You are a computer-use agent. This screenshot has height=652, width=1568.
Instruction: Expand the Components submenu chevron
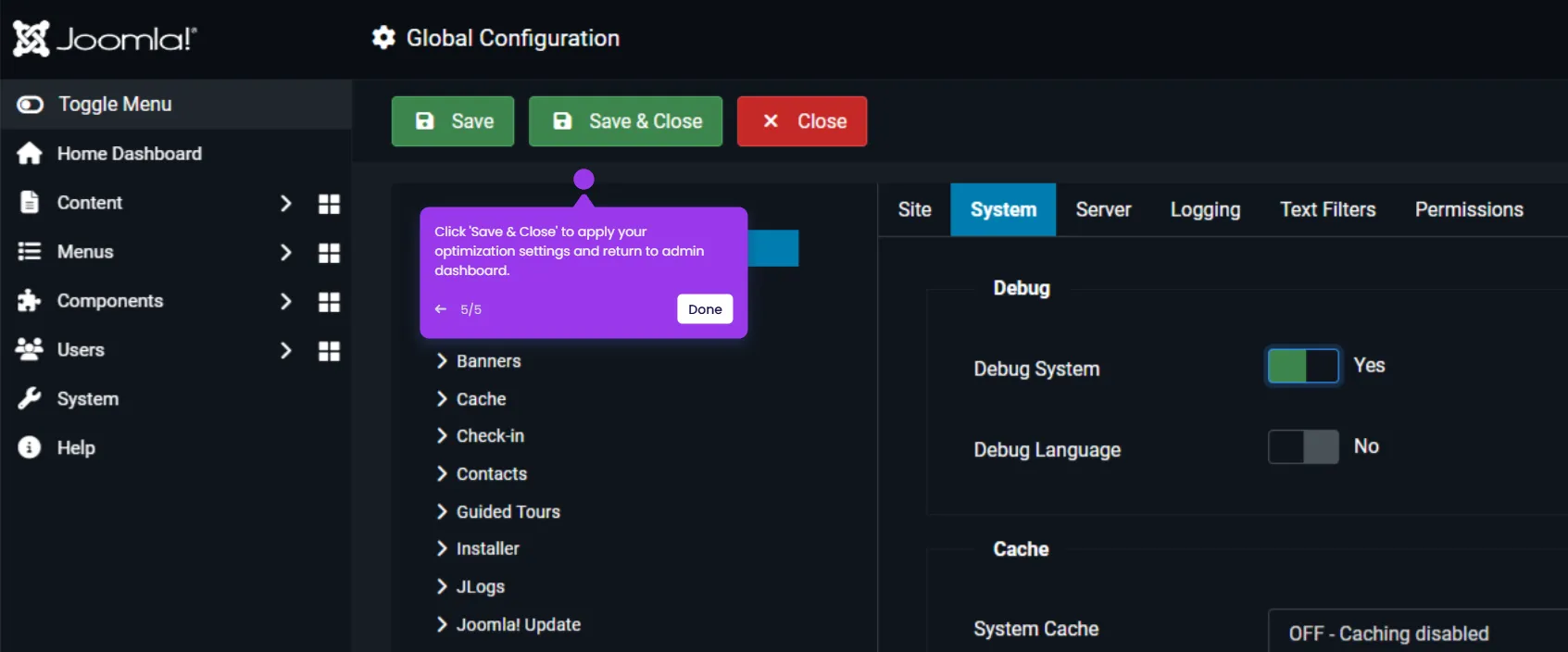pos(285,301)
